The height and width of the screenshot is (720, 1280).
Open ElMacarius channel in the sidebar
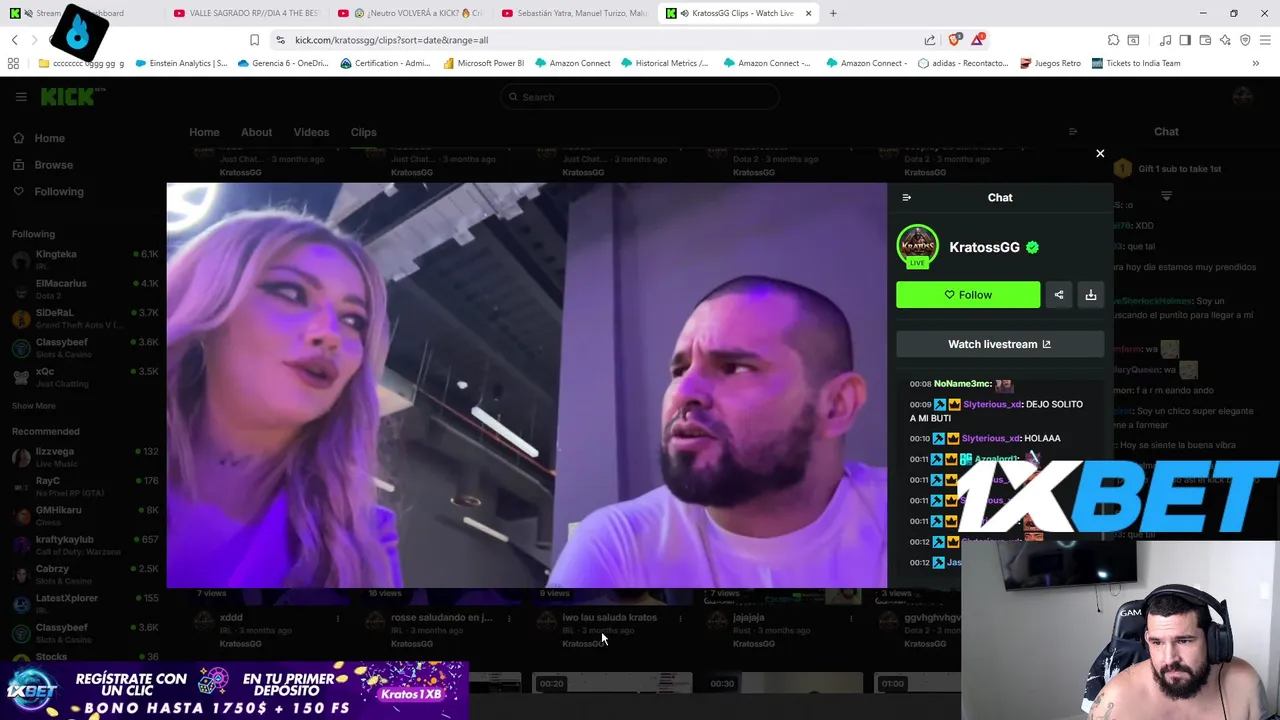coord(85,288)
